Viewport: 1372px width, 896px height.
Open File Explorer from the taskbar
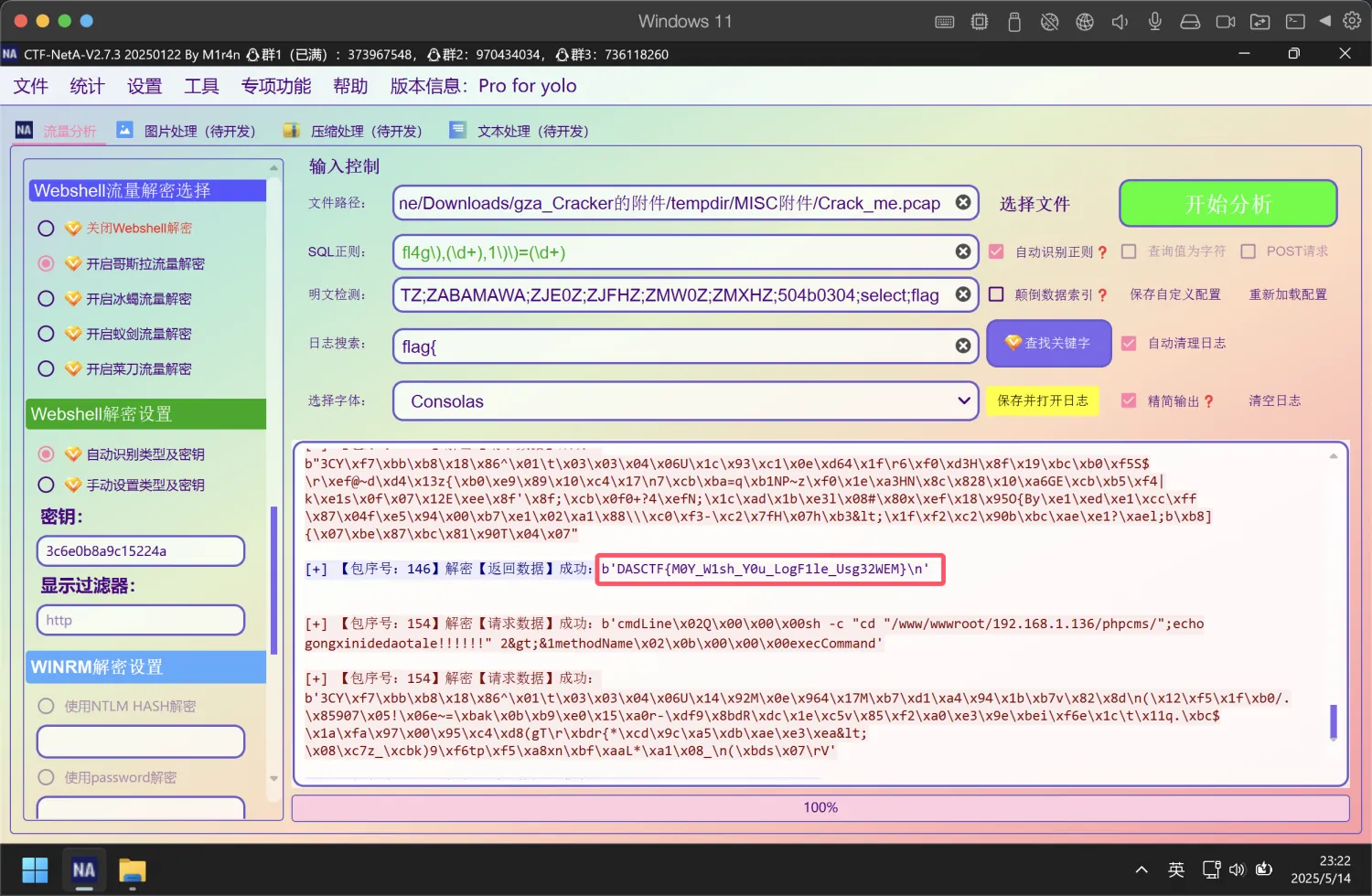point(133,870)
